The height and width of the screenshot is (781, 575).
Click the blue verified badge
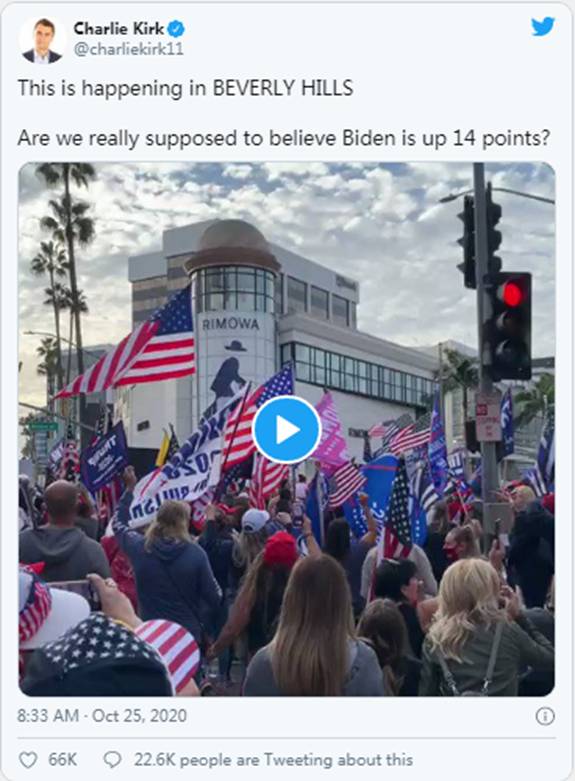175,29
